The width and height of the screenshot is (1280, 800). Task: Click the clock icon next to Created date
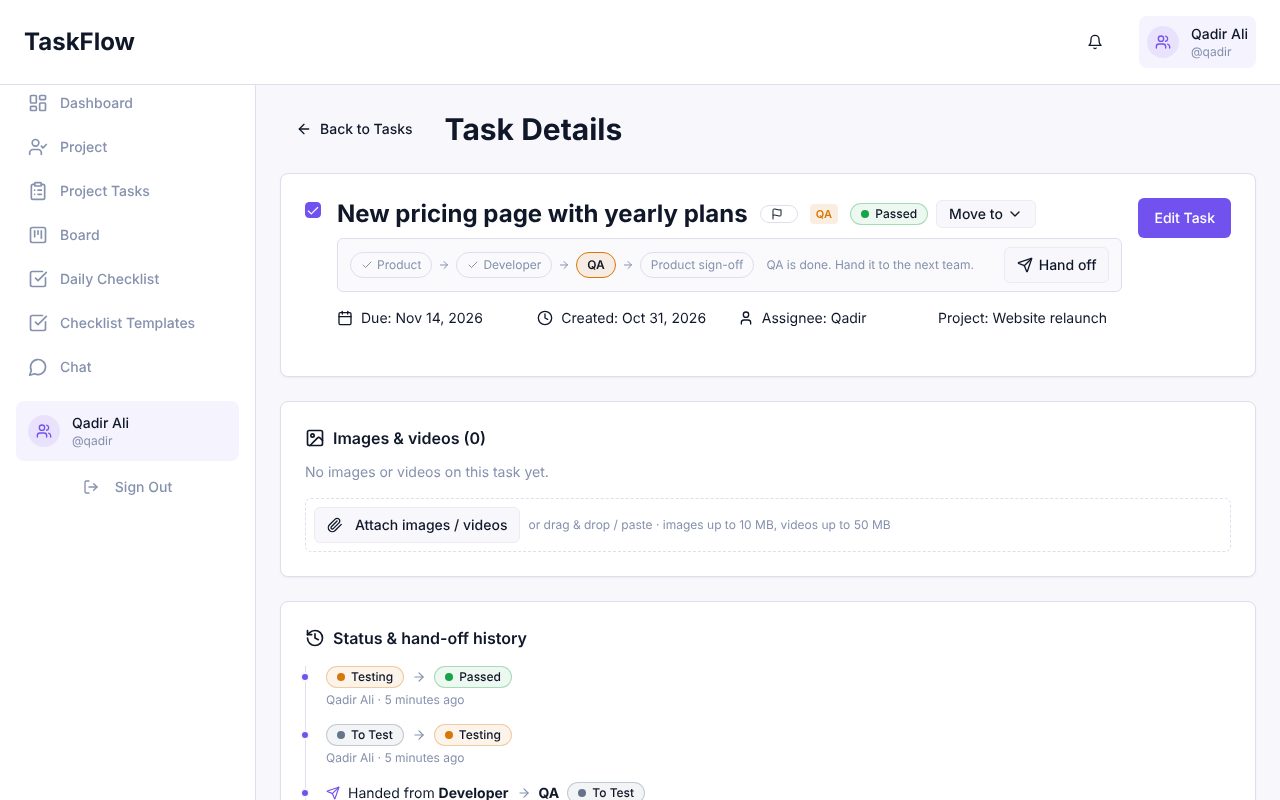coord(545,318)
